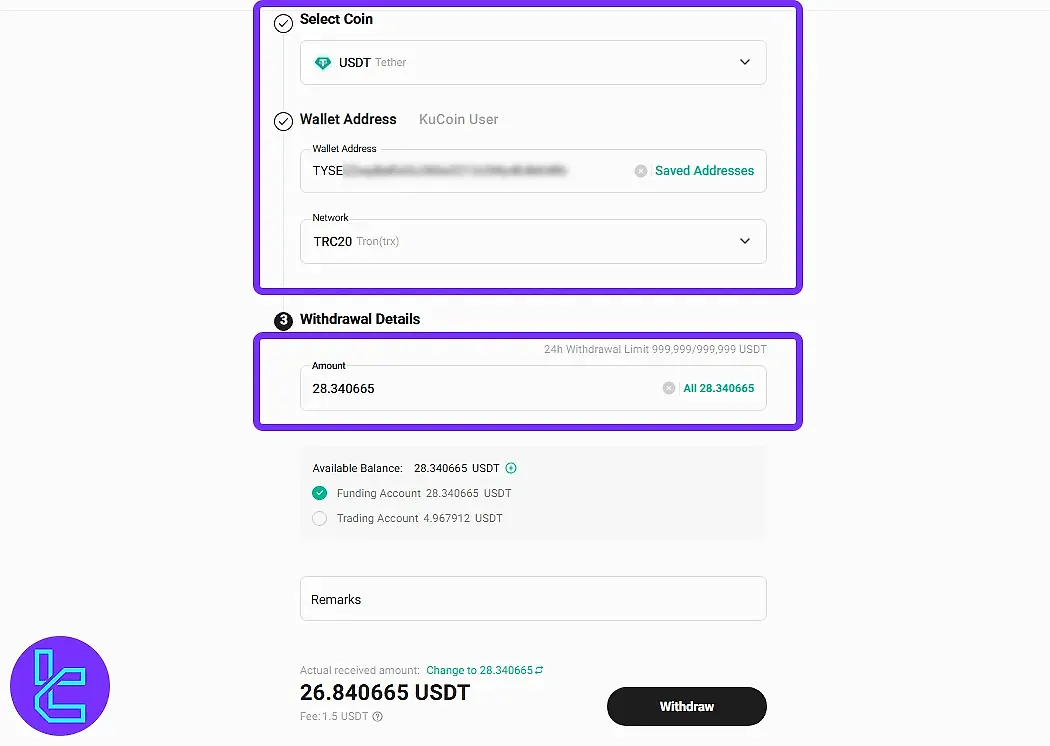
Task: Click the deposit plus icon beside Available Balance
Action: point(510,468)
